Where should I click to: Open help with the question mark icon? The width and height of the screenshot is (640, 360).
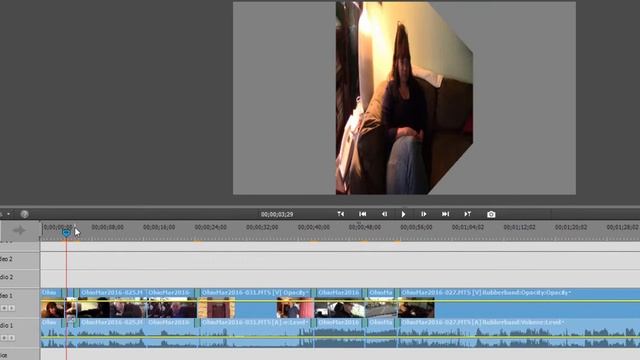click(24, 214)
